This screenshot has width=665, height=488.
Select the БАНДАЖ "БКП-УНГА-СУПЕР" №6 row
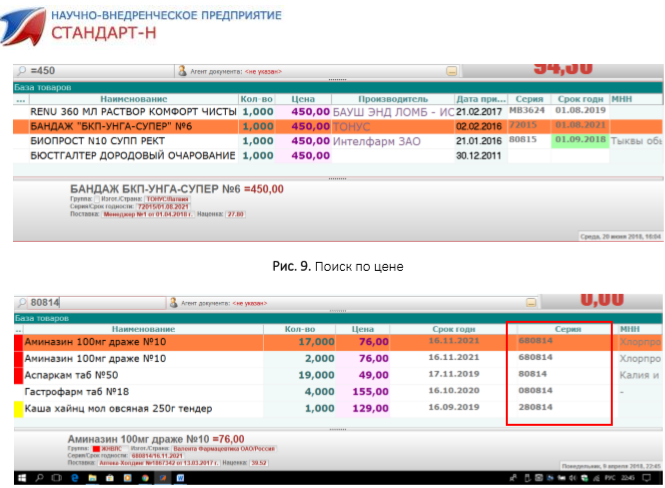tap(338, 126)
